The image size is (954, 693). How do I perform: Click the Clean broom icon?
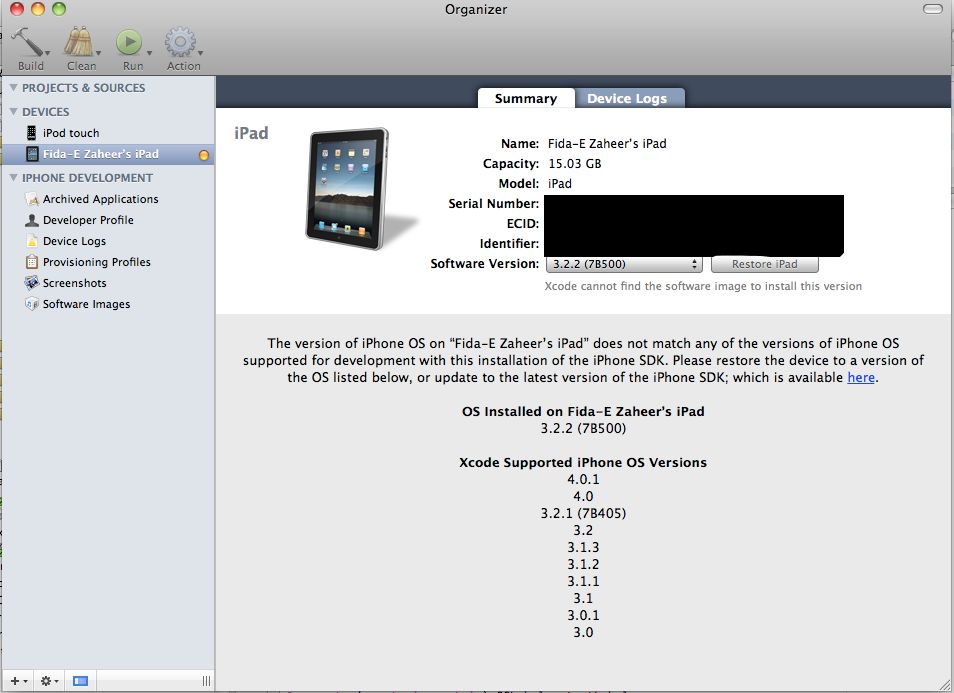tap(78, 42)
